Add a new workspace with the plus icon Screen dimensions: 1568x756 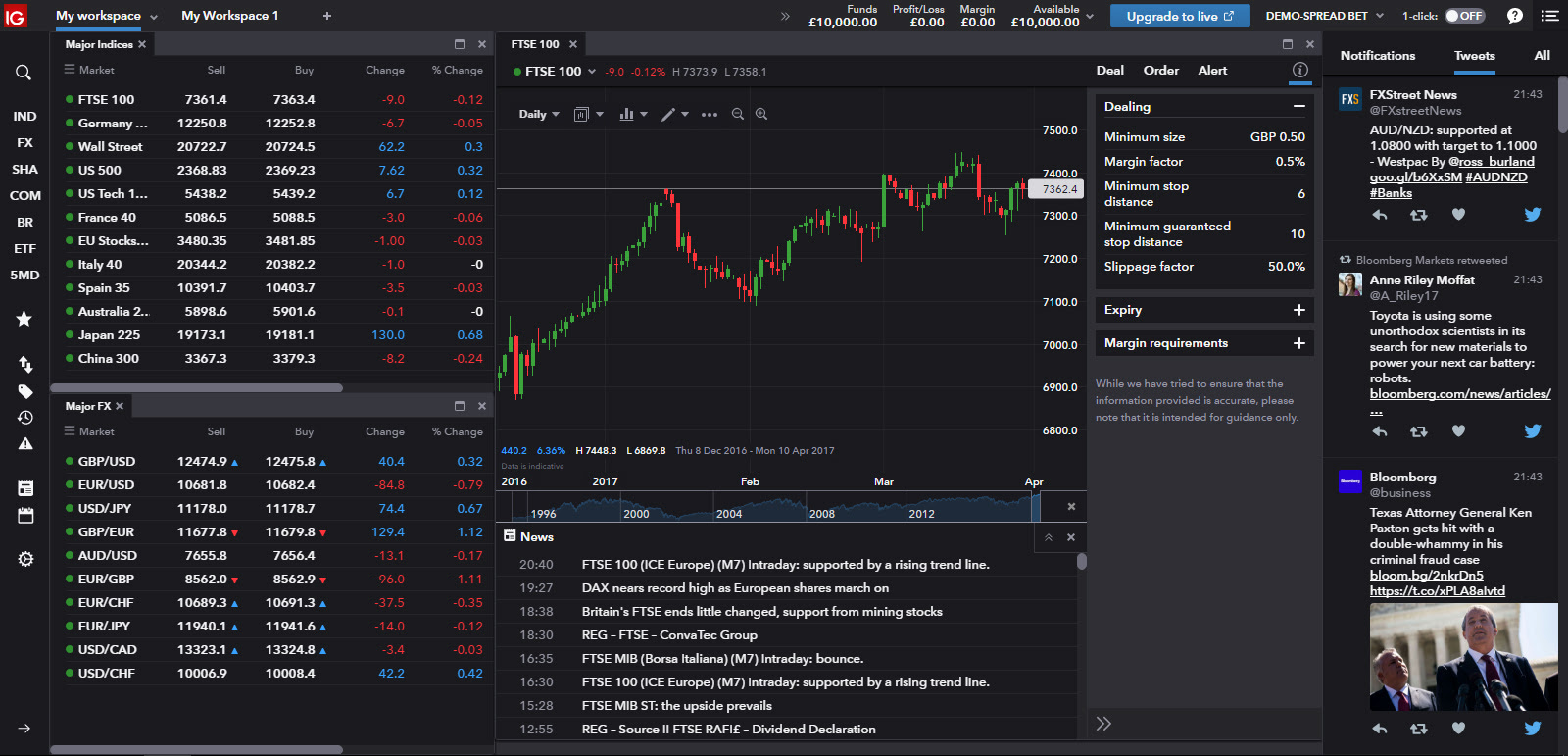tap(327, 16)
